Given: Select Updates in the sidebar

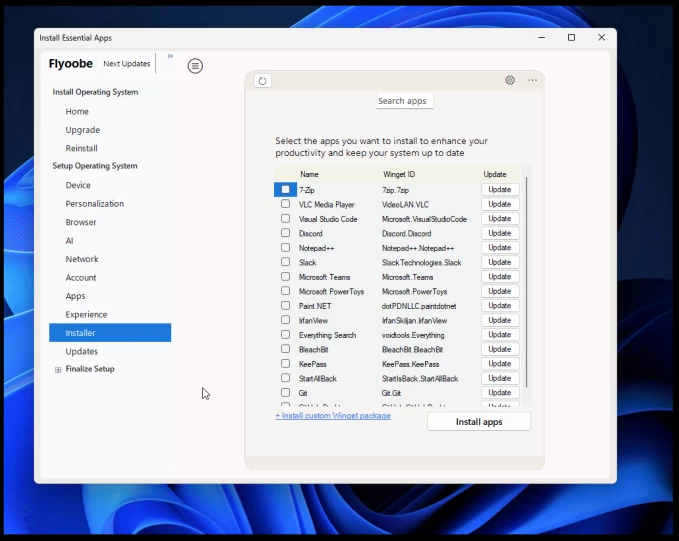Looking at the screenshot, I should point(82,351).
